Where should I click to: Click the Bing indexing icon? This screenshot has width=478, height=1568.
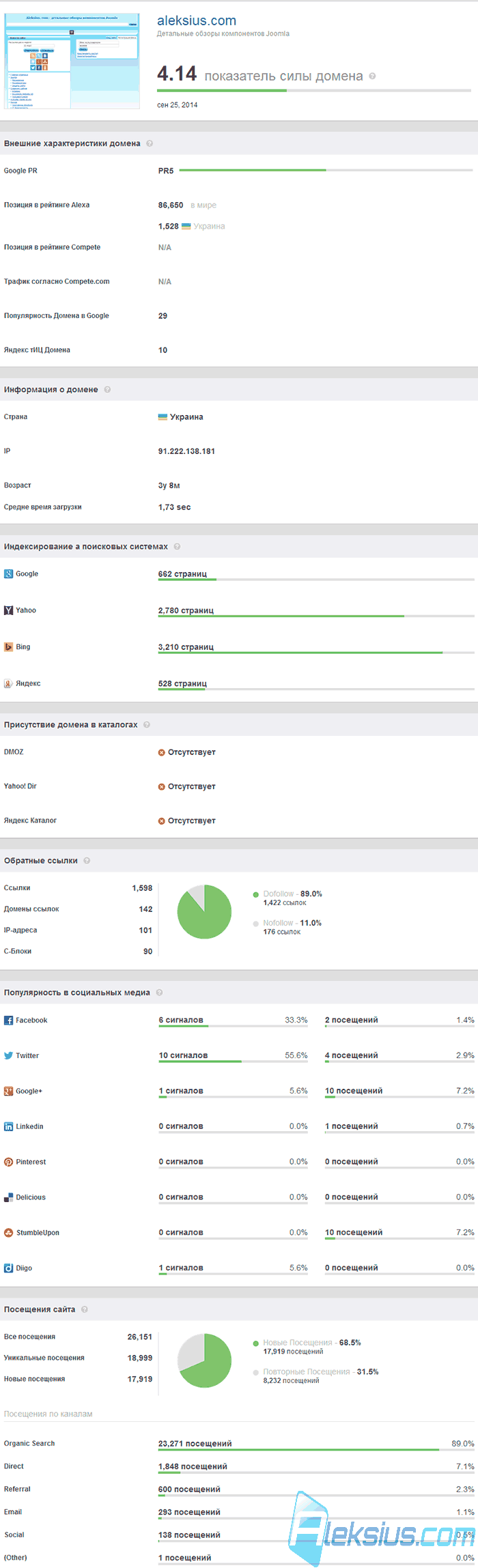point(9,646)
